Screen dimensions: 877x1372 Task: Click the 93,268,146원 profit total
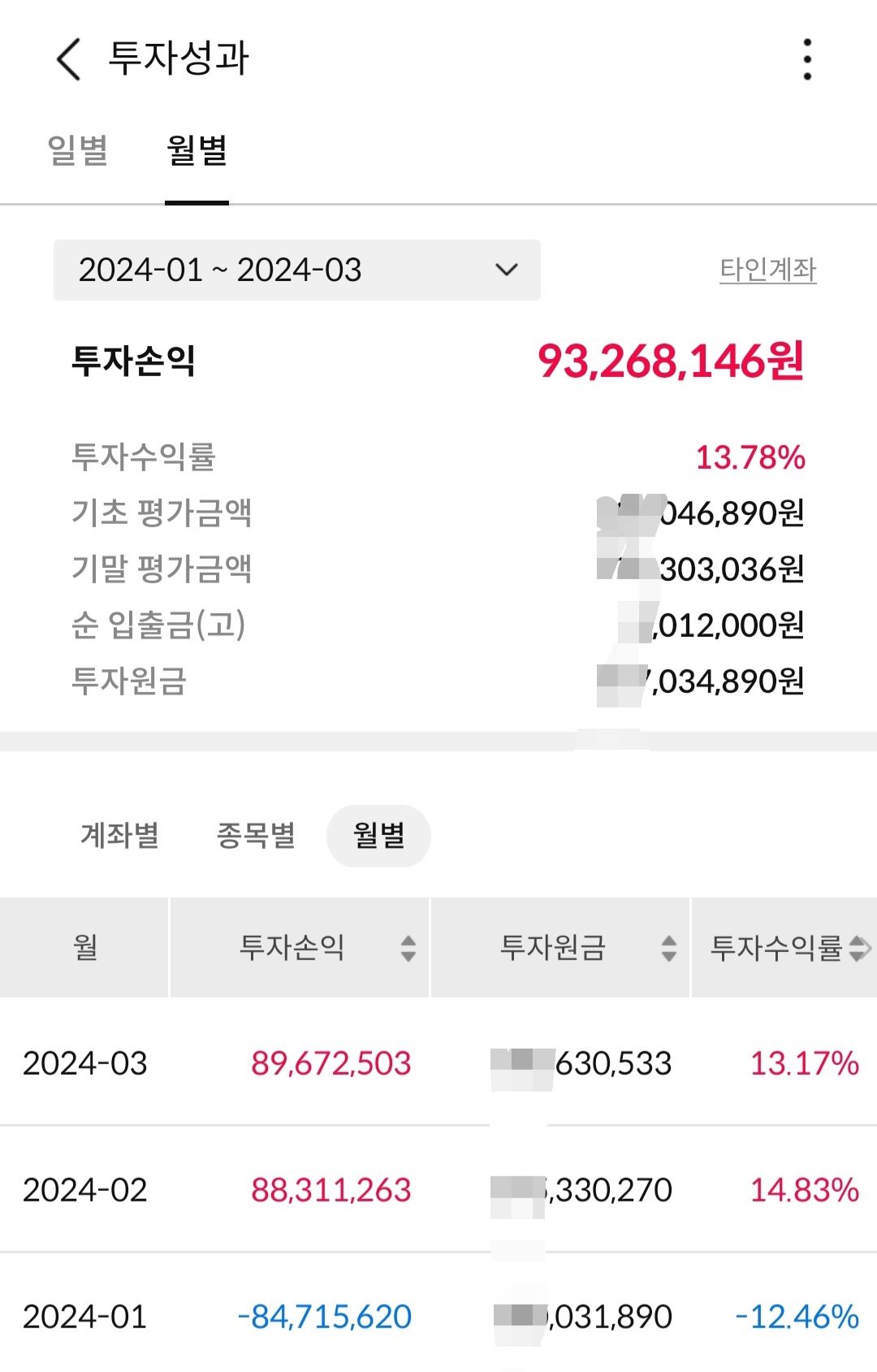671,361
